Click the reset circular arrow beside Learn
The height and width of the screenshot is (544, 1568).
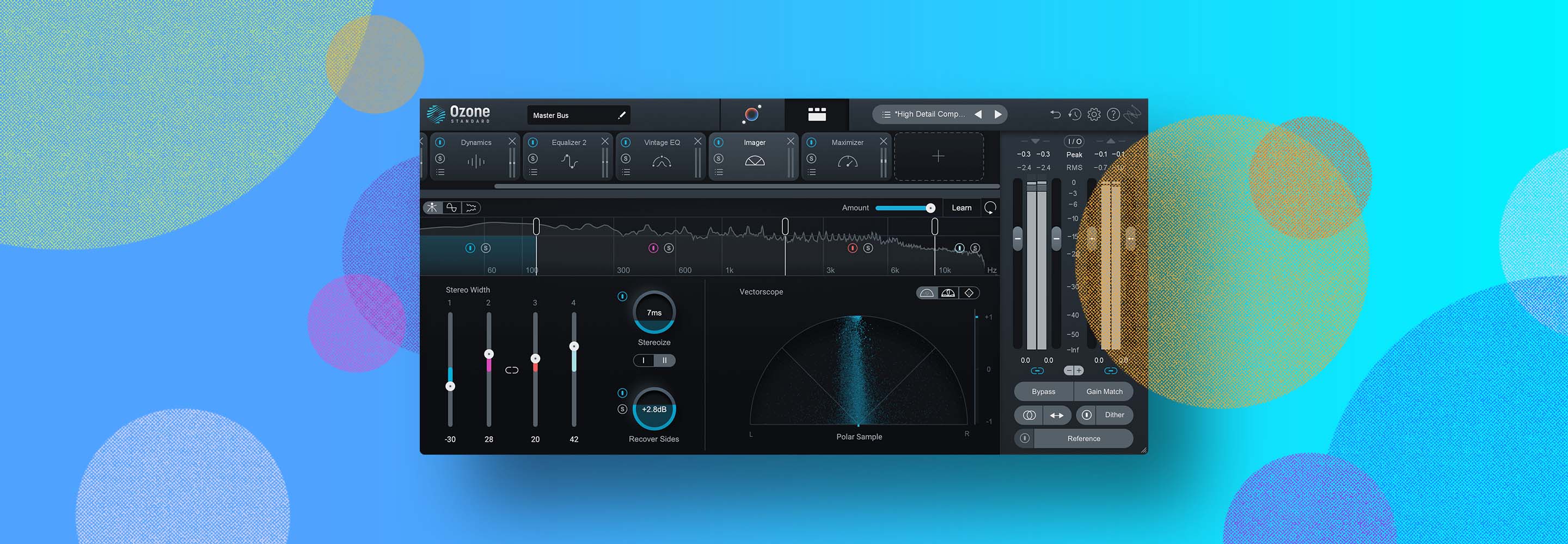click(990, 208)
